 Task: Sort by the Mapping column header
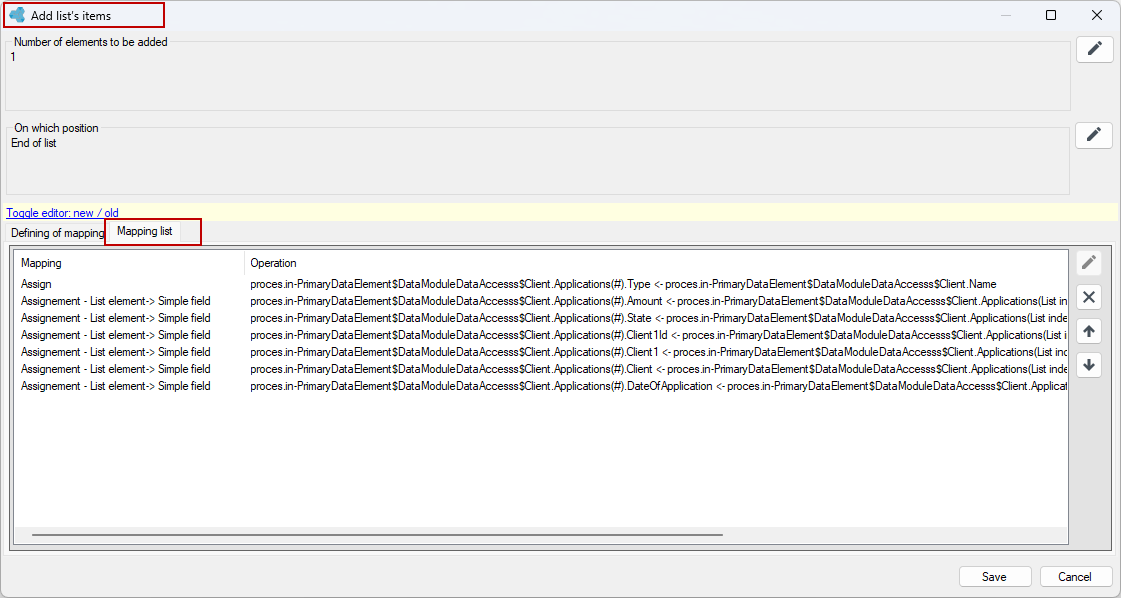pyautogui.click(x=129, y=263)
